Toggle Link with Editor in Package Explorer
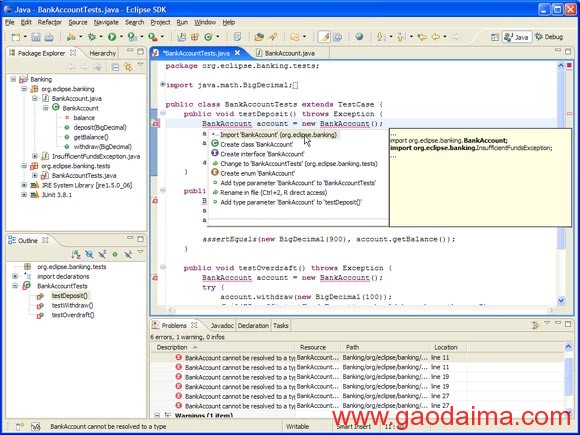This screenshot has height=435, width=580. (x=128, y=67)
